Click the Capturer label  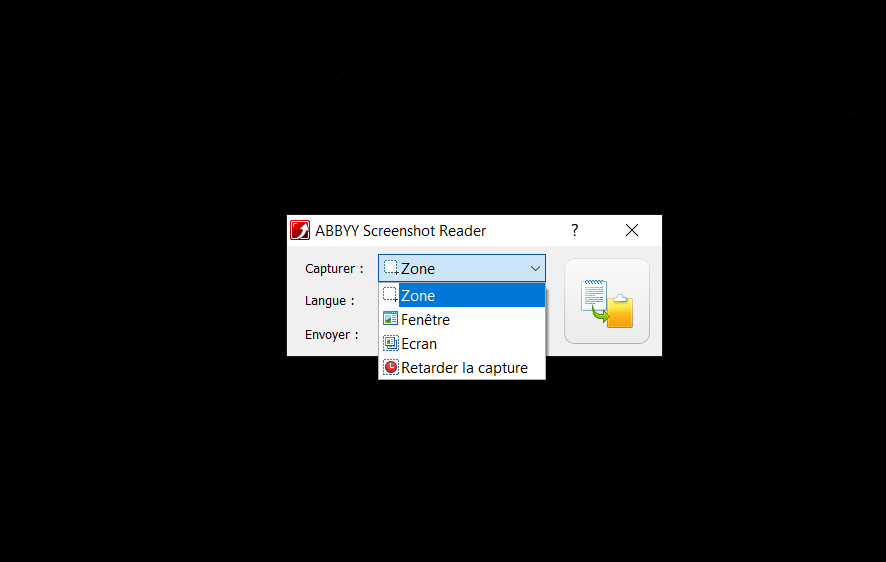(x=334, y=269)
